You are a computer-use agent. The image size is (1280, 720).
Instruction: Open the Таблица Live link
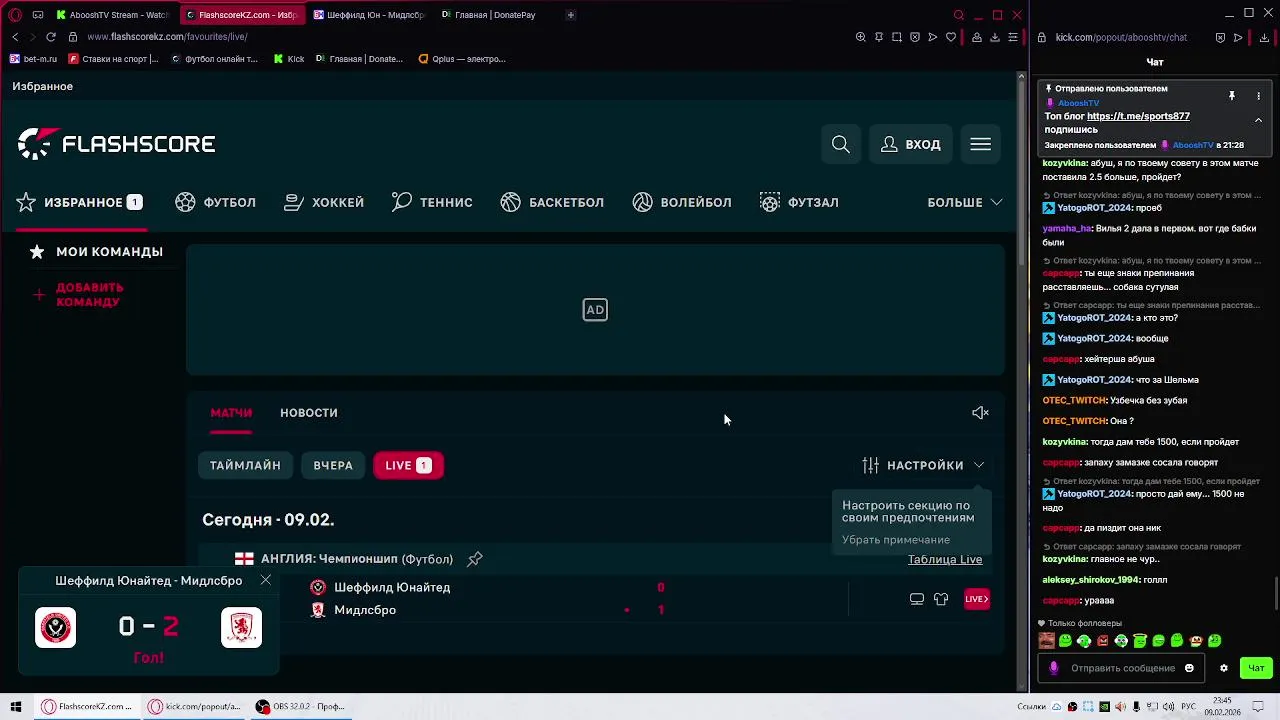click(945, 559)
